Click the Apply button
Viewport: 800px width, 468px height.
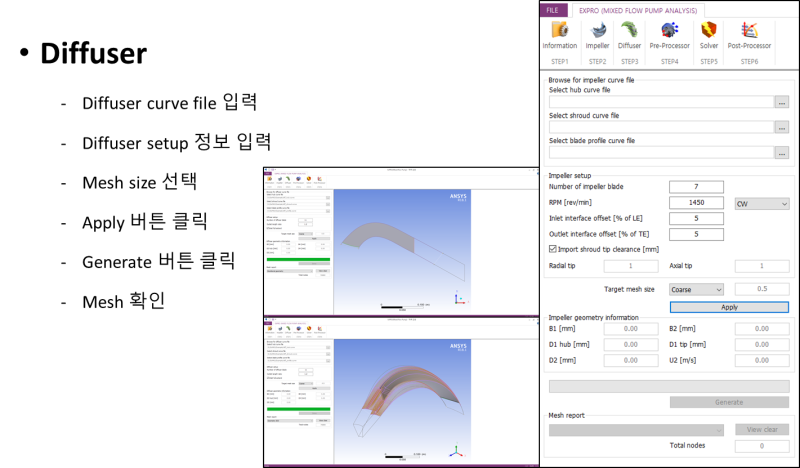(729, 307)
